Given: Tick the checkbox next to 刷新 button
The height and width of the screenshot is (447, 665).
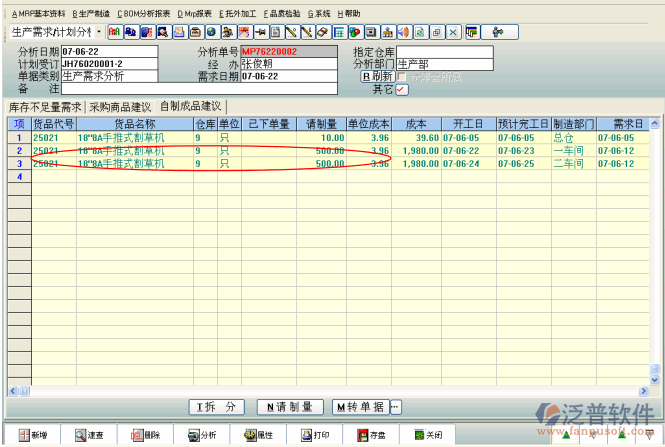Looking at the screenshot, I should 401,76.
